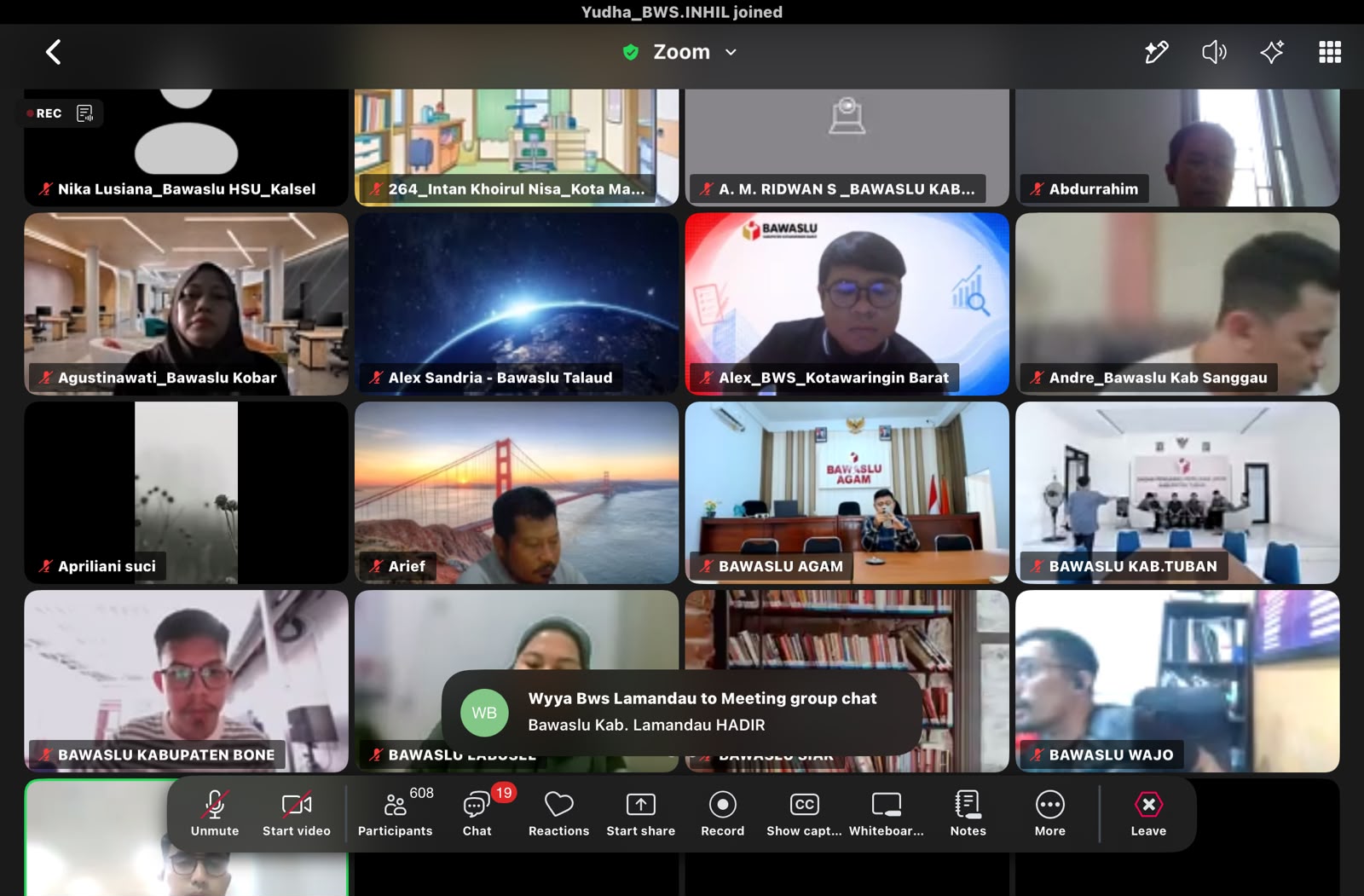The height and width of the screenshot is (896, 1364).
Task: Unmute the microphone
Action: point(215,813)
